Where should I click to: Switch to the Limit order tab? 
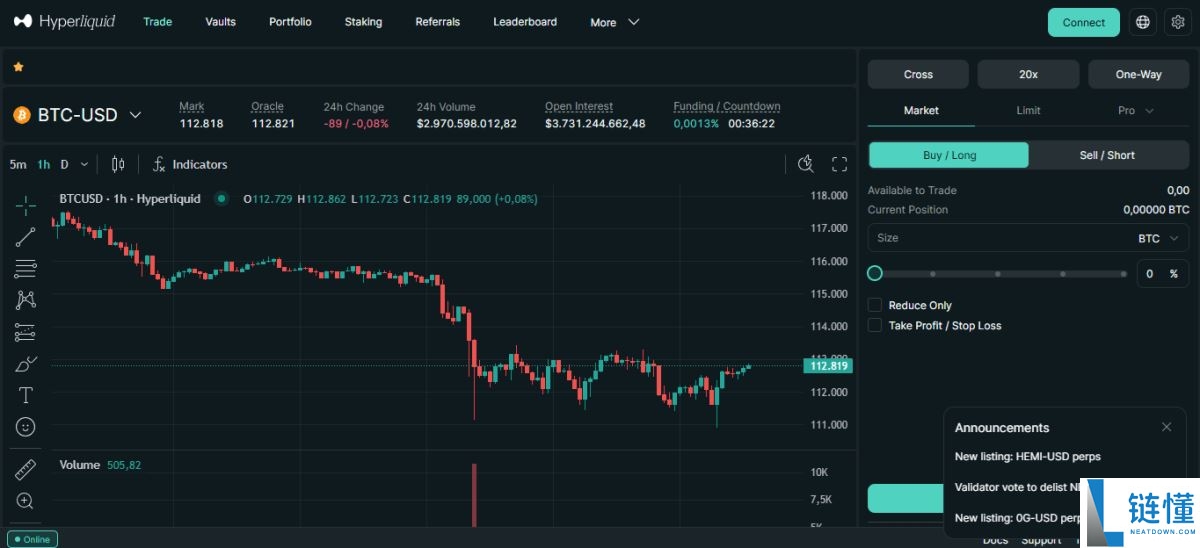(x=1028, y=110)
